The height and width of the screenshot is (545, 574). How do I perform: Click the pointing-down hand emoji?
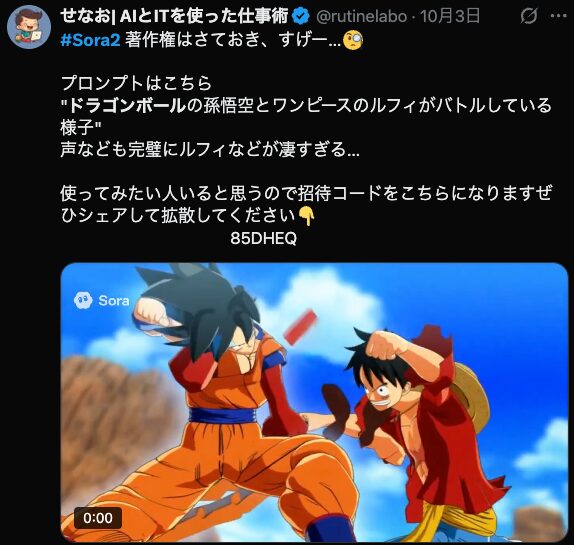pyautogui.click(x=306, y=216)
